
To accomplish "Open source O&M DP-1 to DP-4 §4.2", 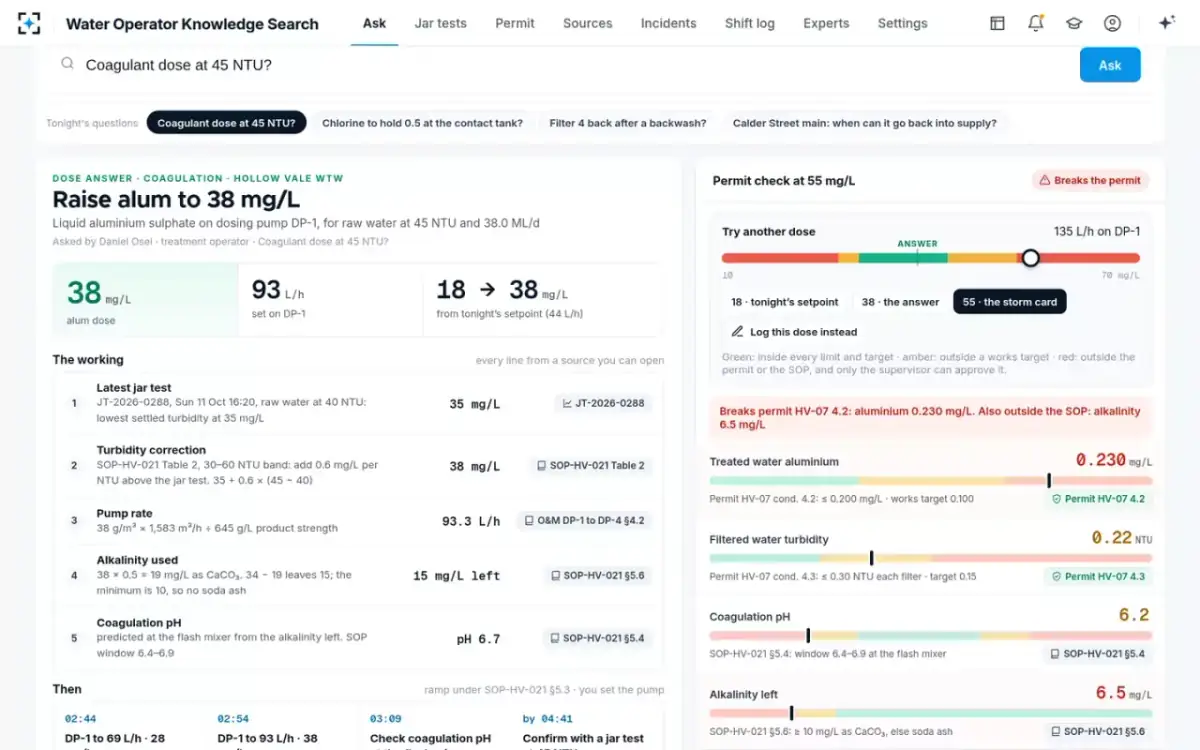I will click(585, 521).
